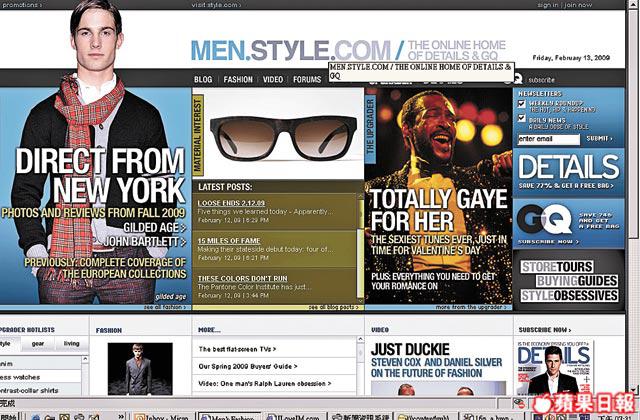
Task: Open Our Spring 2009 Buyers' Guide link
Action: [x=248, y=366]
